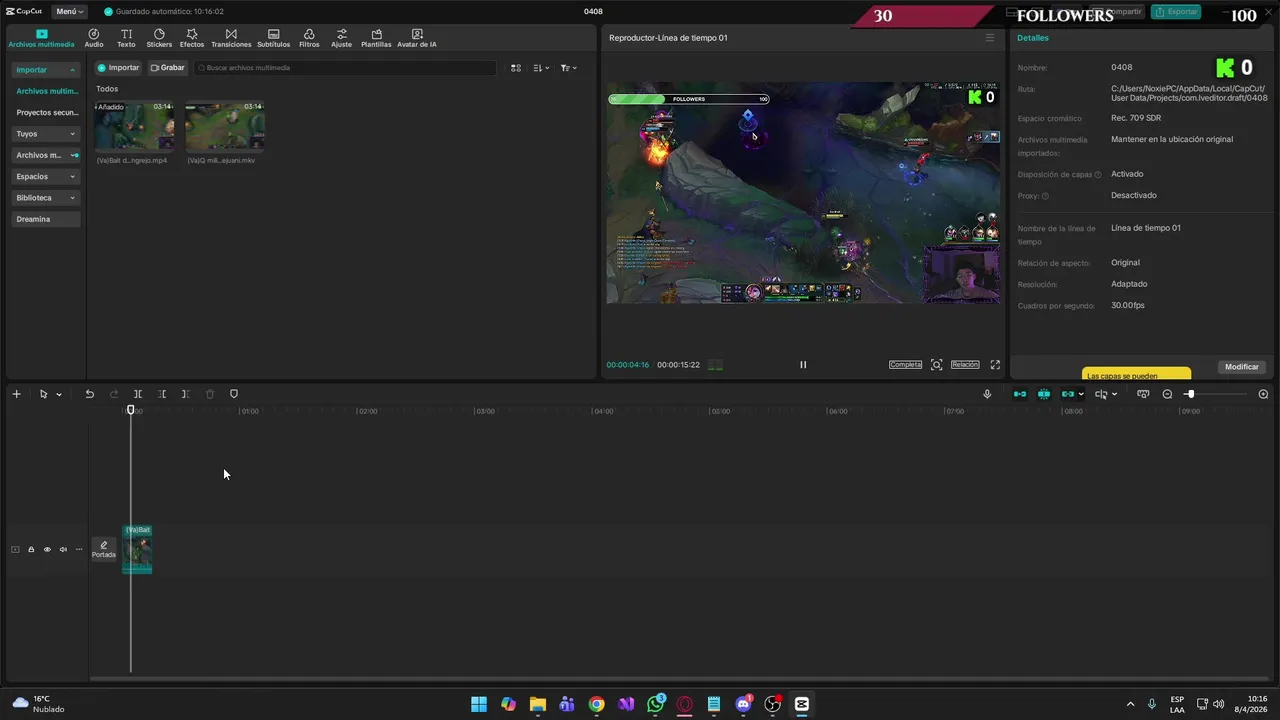Open the Avatar de IA panel
This screenshot has width=1280, height=720.
click(x=417, y=38)
